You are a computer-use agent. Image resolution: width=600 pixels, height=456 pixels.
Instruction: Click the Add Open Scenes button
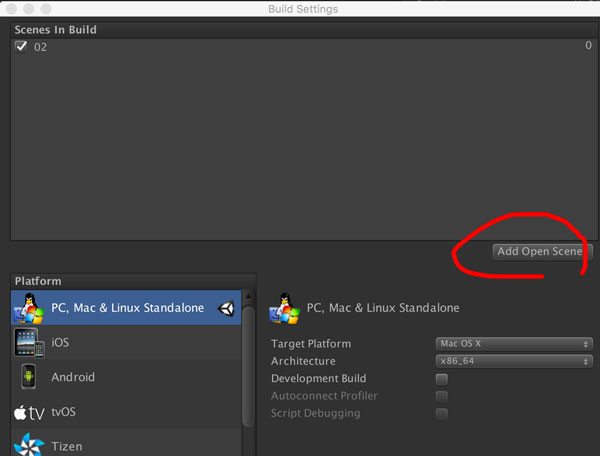pos(542,252)
